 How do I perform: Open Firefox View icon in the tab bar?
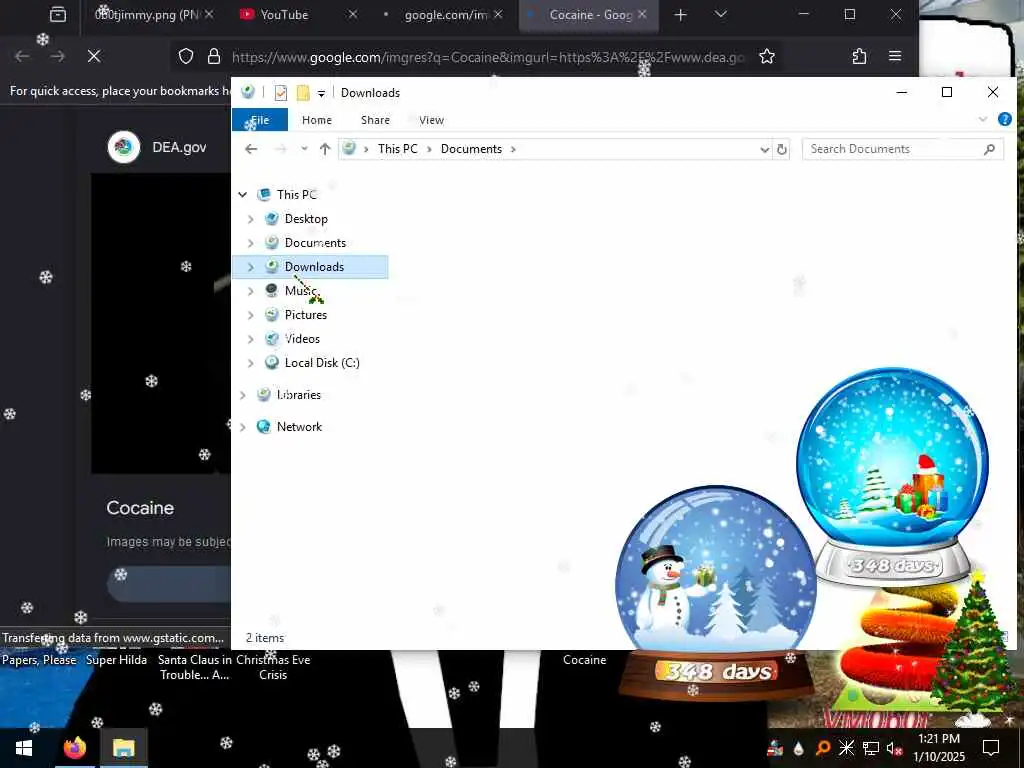[x=58, y=14]
